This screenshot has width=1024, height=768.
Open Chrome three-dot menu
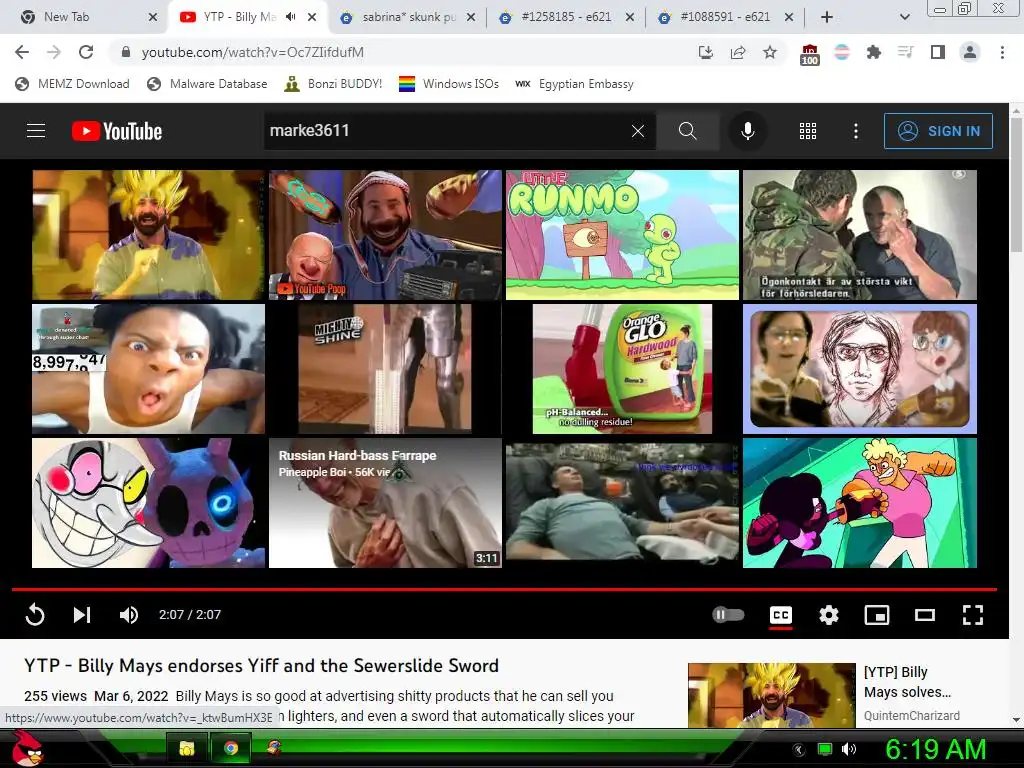coord(1002,52)
